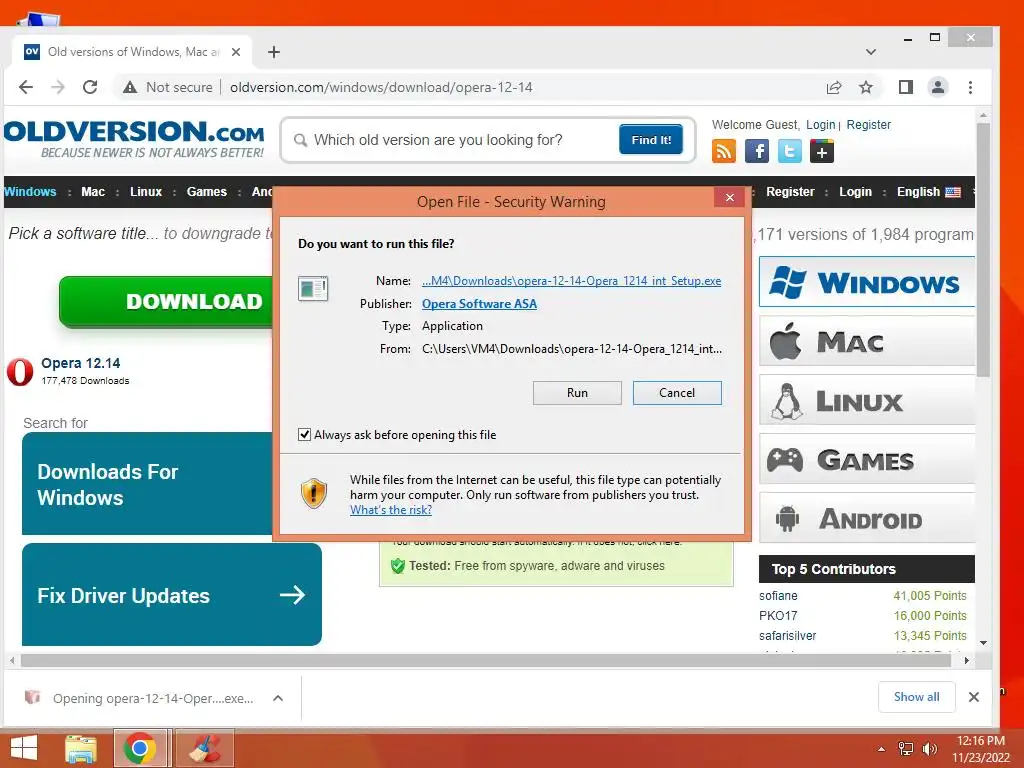The height and width of the screenshot is (768, 1024).
Task: Click the yellow security shield icon
Action: [313, 493]
